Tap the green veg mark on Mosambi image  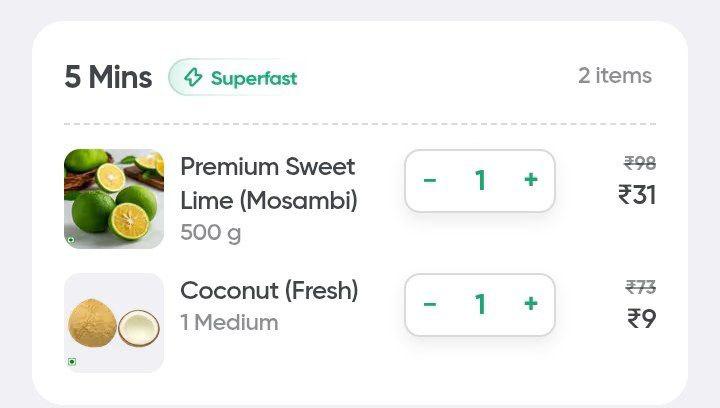[71, 240]
